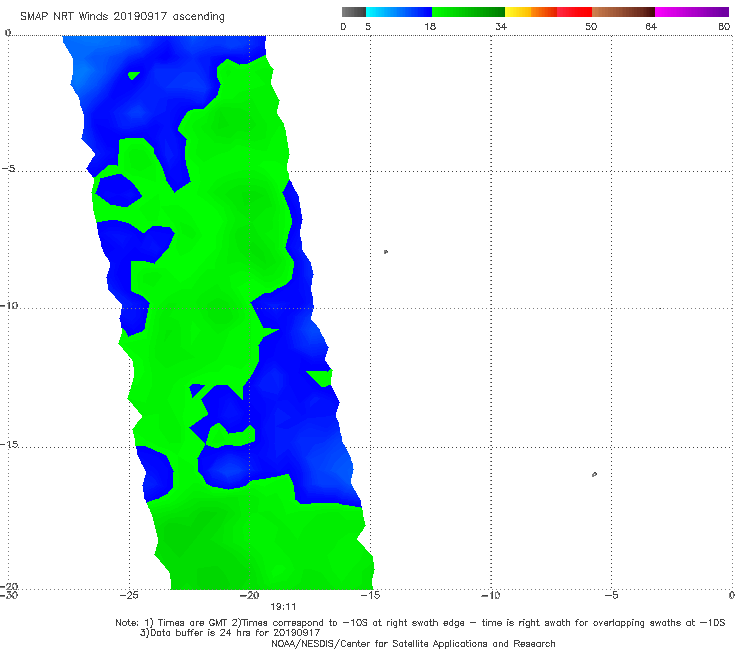Click the small island outline near longitude -6
This screenshot has height=650, width=740.
pos(594,474)
